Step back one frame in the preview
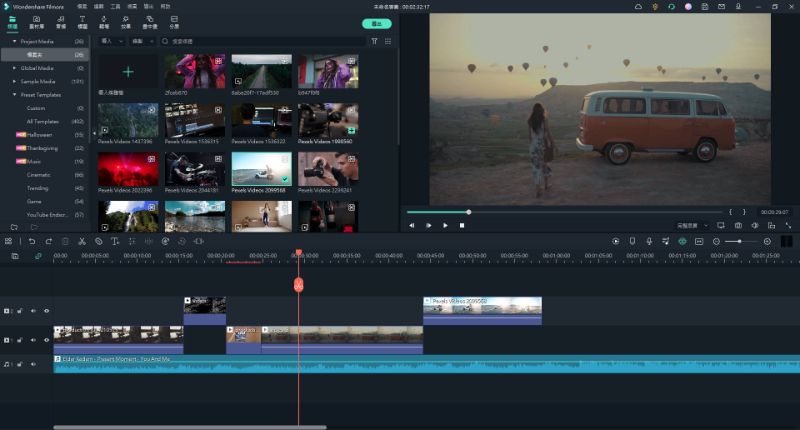The width and height of the screenshot is (800, 430). point(412,225)
